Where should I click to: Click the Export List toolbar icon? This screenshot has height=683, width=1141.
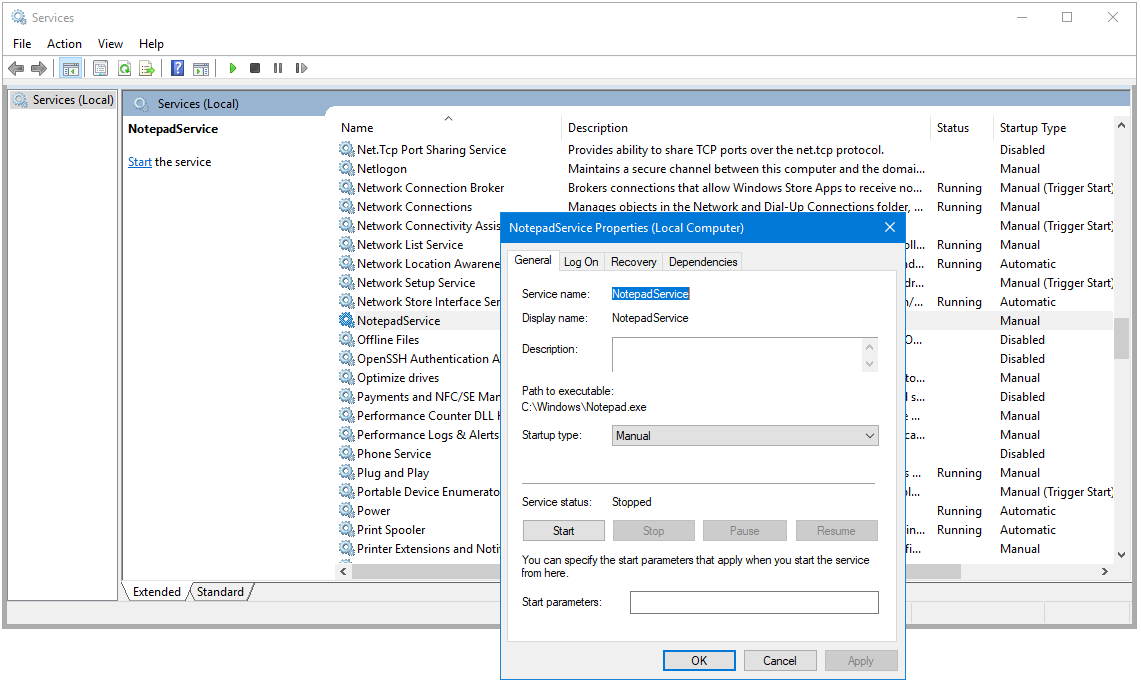pos(147,68)
